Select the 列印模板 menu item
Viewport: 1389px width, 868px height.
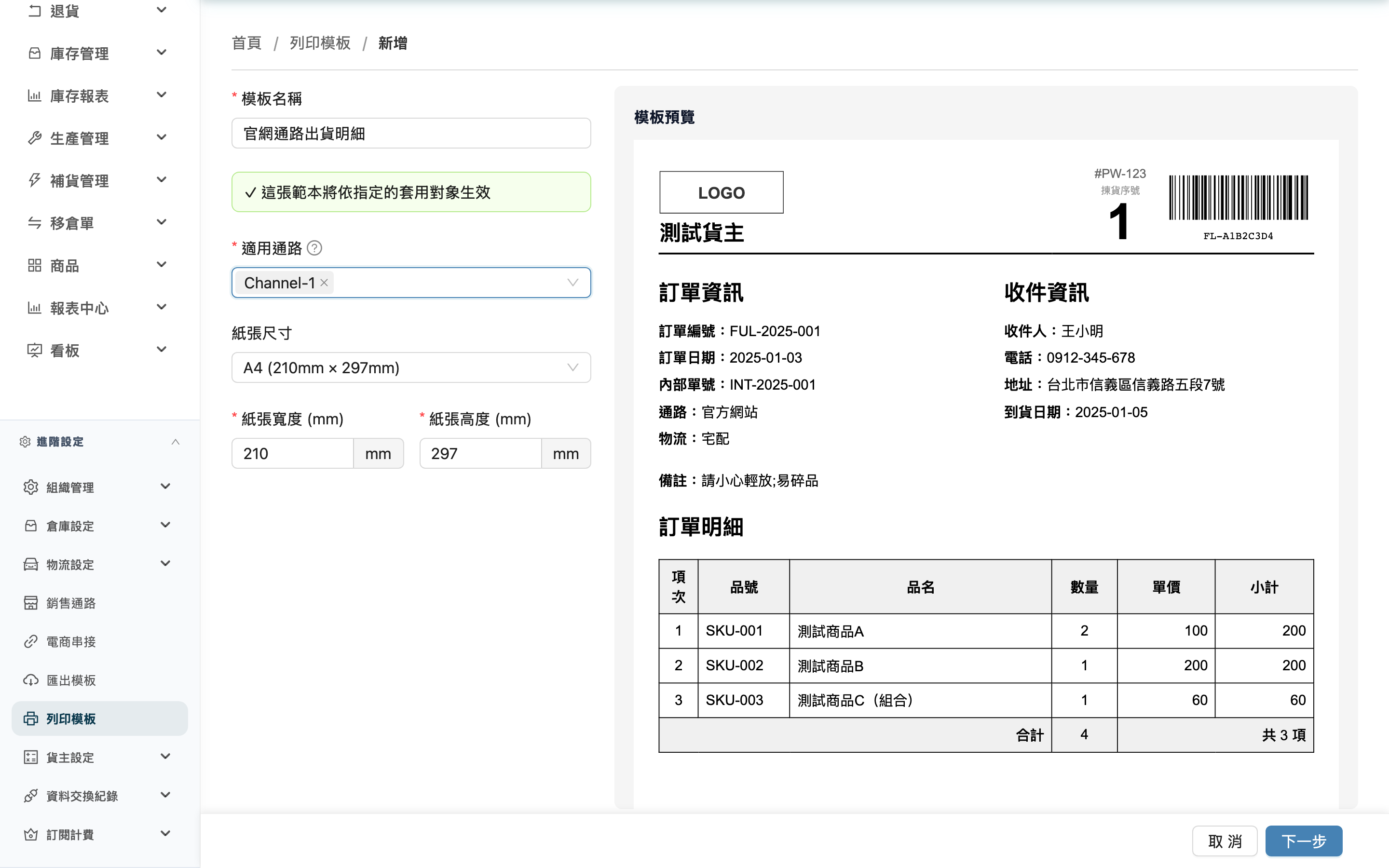tap(100, 719)
